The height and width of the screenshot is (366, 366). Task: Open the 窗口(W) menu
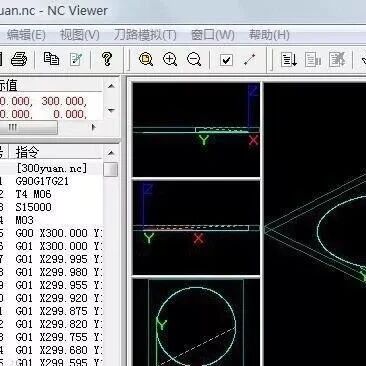(x=213, y=35)
